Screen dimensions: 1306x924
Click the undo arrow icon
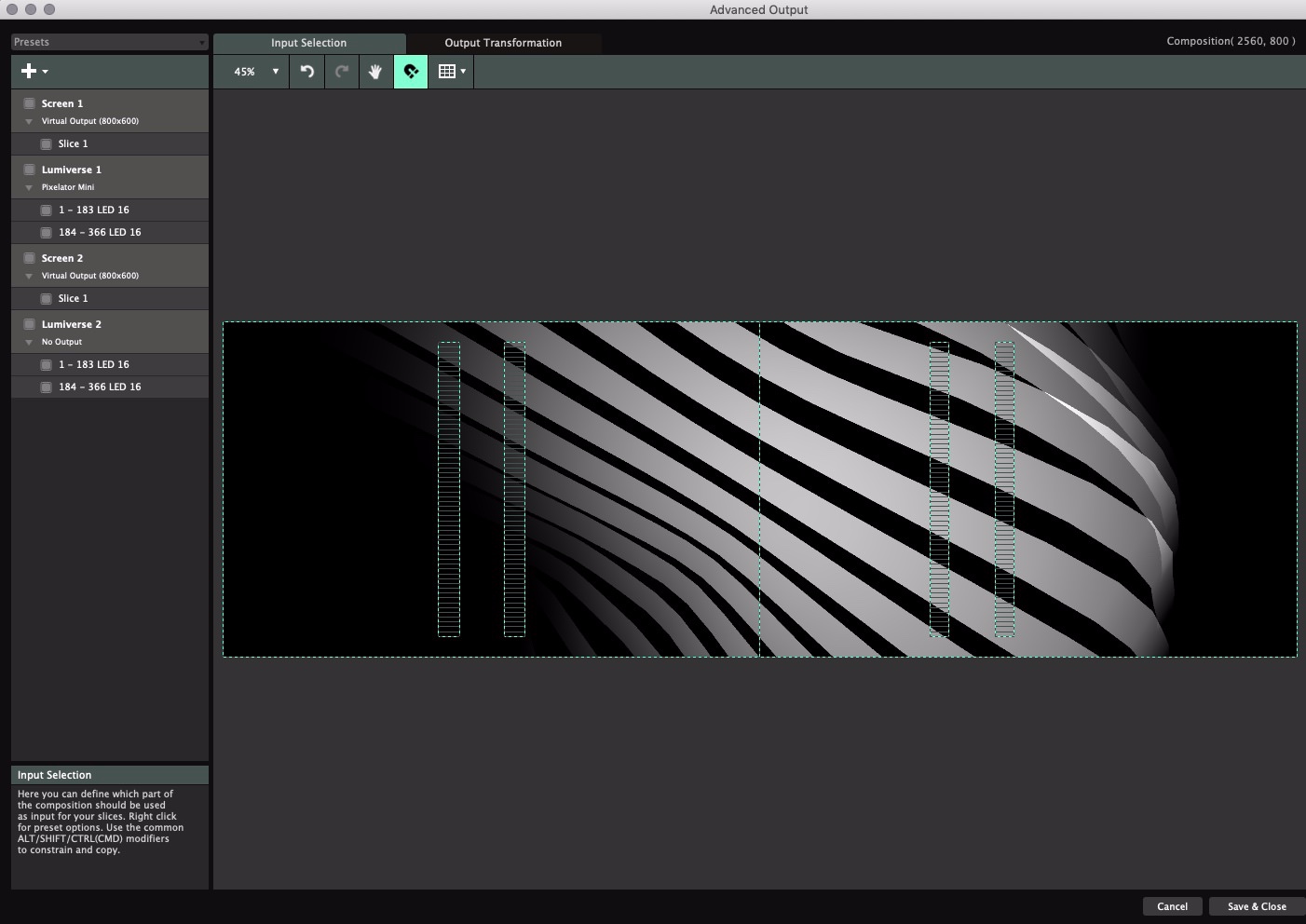click(x=306, y=72)
